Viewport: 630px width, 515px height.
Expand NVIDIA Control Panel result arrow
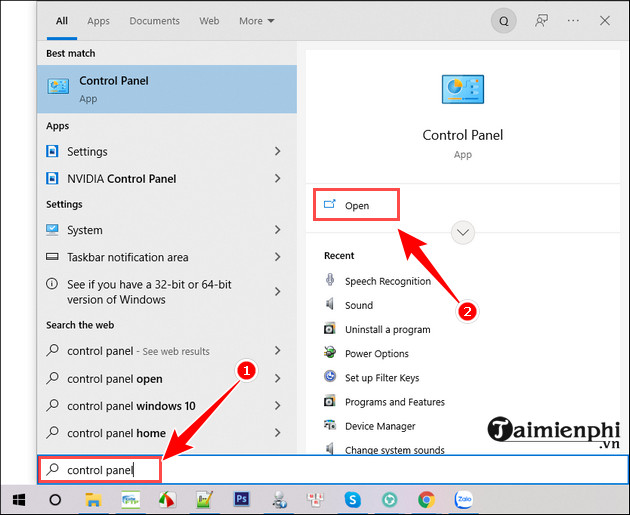(278, 178)
